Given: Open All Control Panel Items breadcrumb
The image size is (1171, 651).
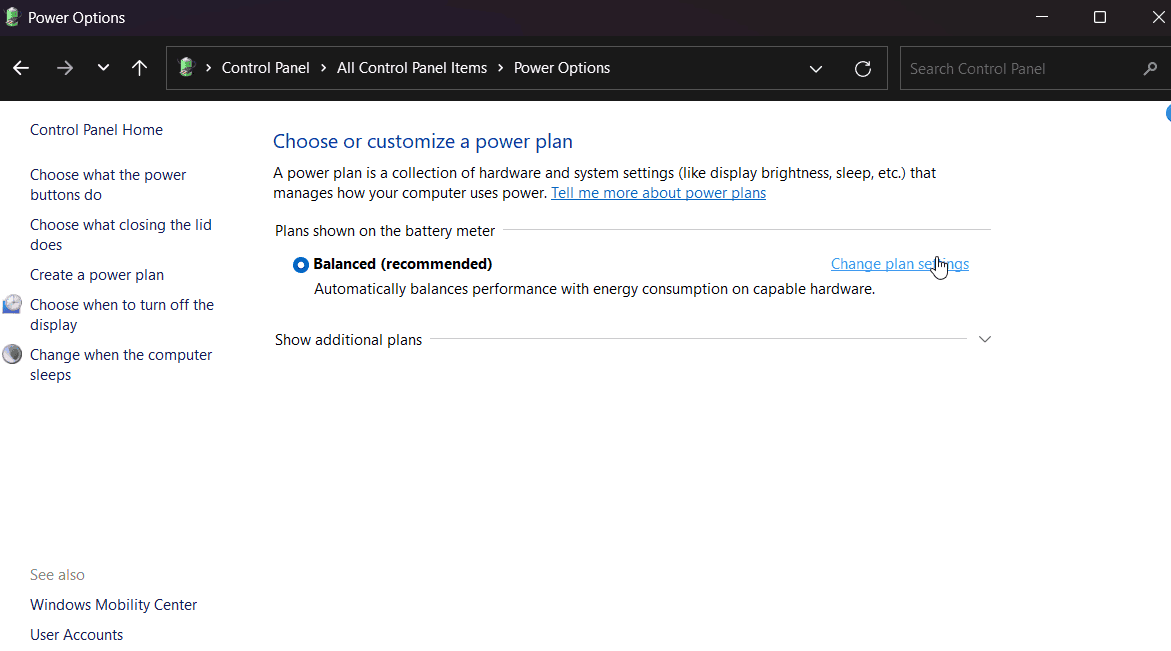Looking at the screenshot, I should (x=411, y=68).
